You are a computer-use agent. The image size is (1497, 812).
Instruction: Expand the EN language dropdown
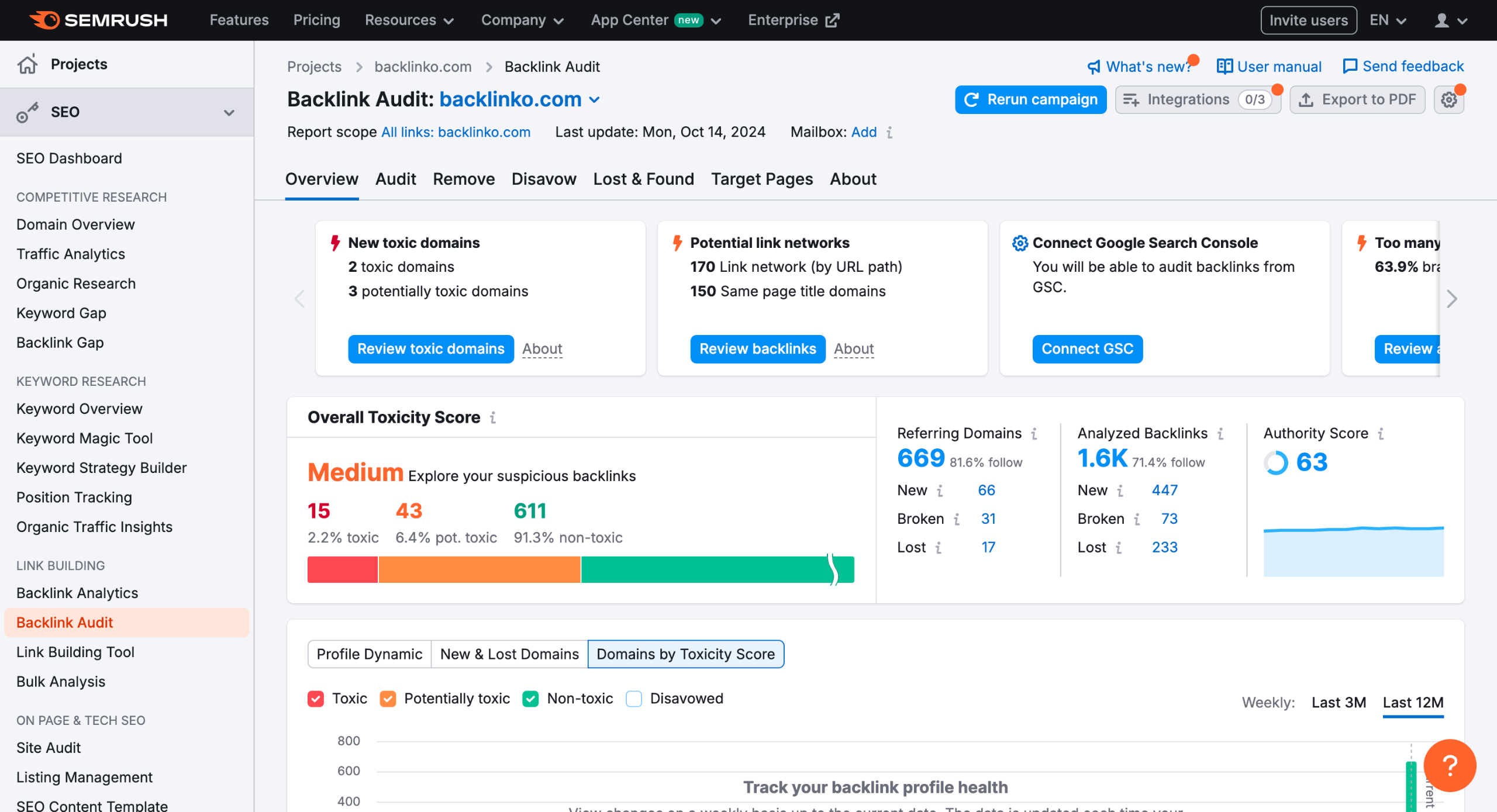coord(1387,20)
